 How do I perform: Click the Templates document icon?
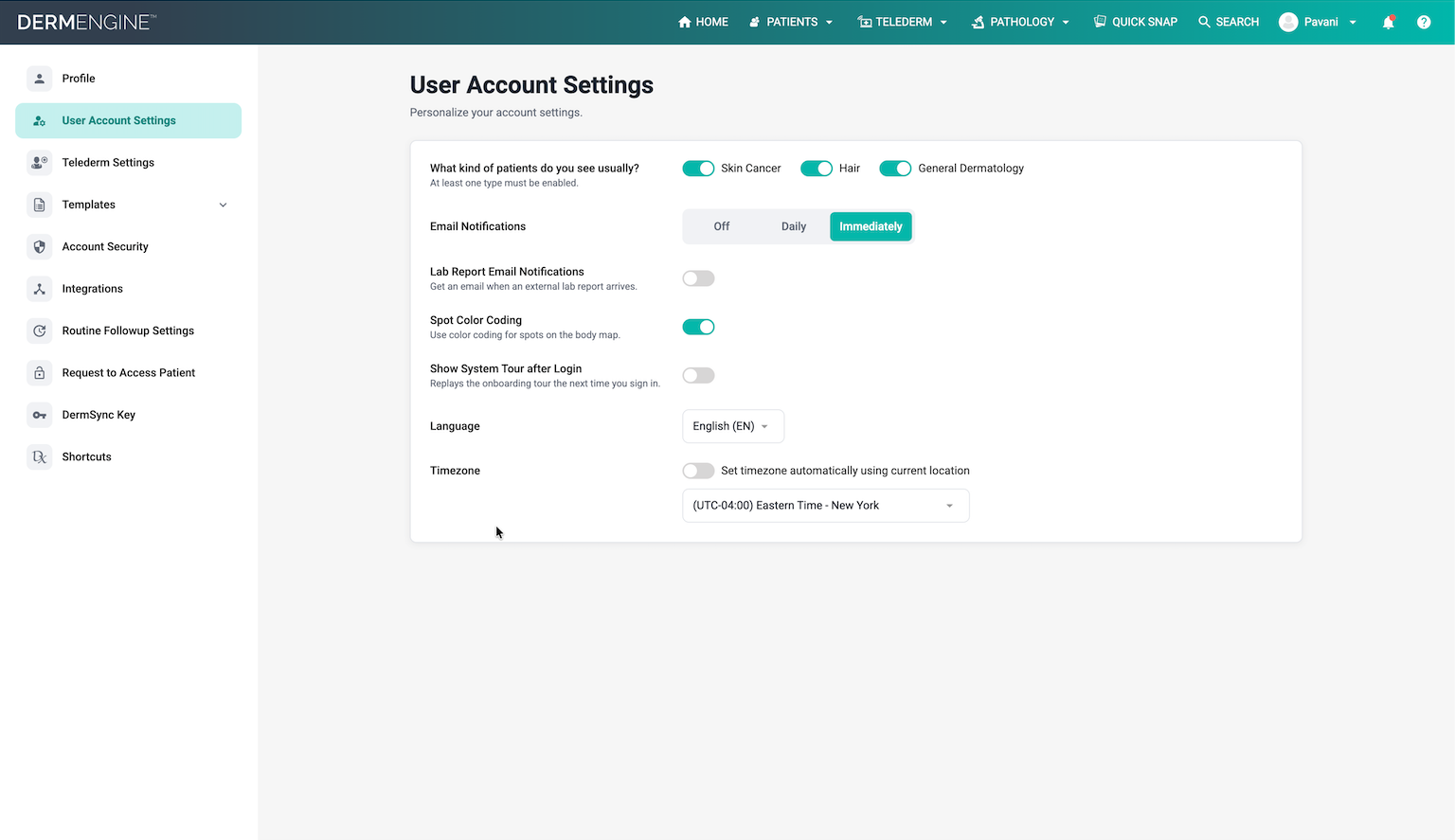coord(40,205)
